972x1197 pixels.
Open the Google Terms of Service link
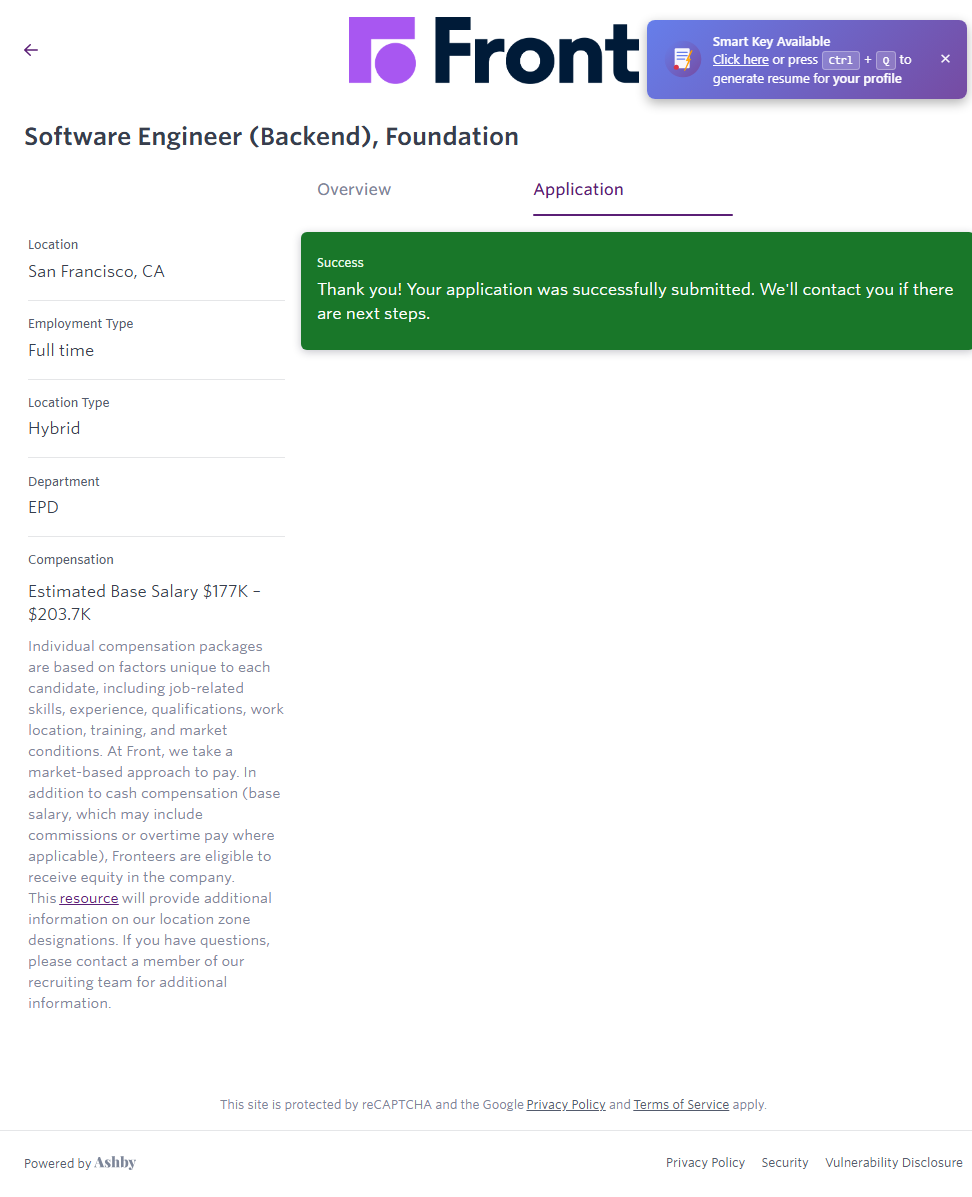[681, 1105]
